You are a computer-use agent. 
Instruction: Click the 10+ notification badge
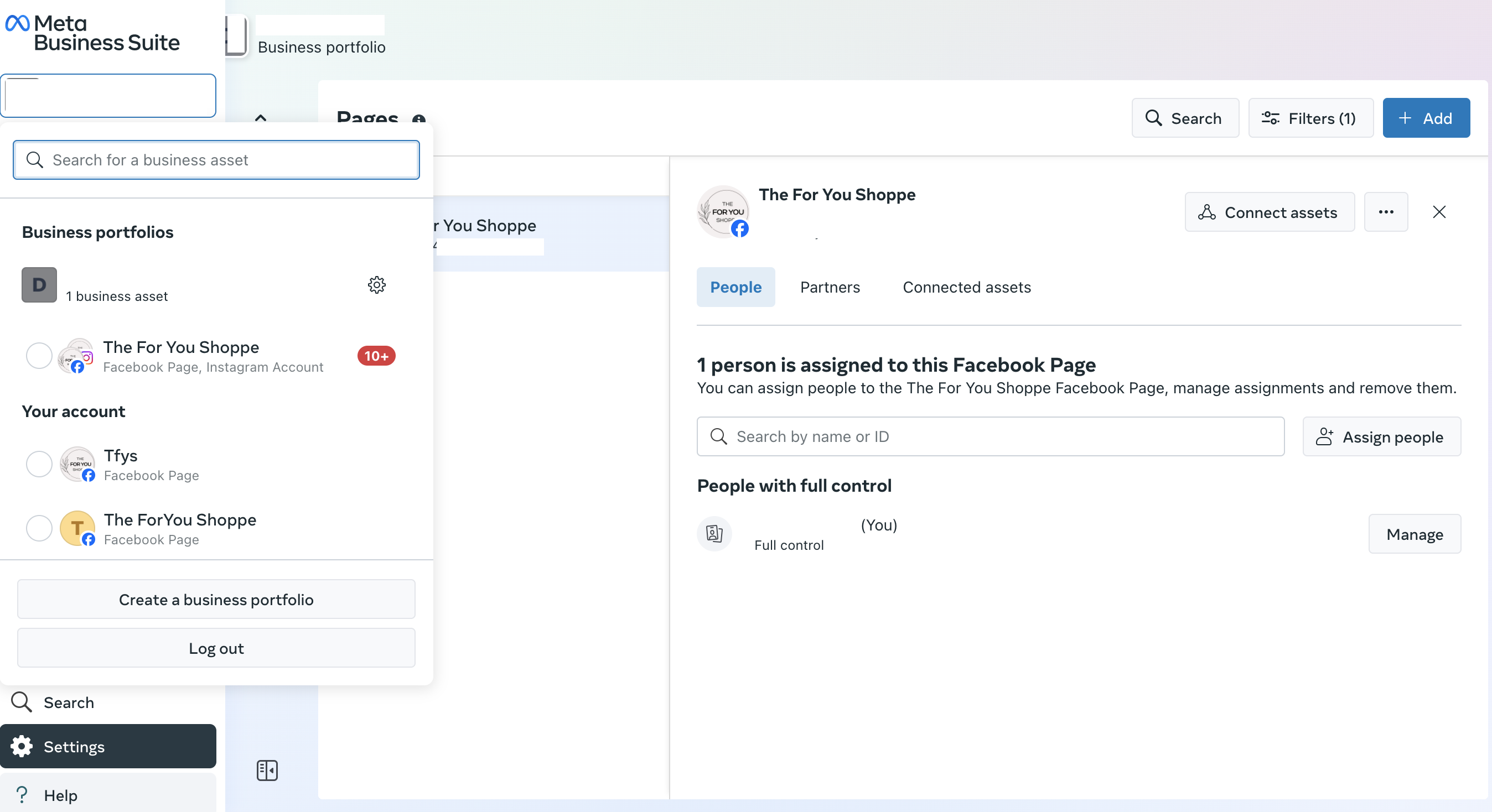[376, 356]
